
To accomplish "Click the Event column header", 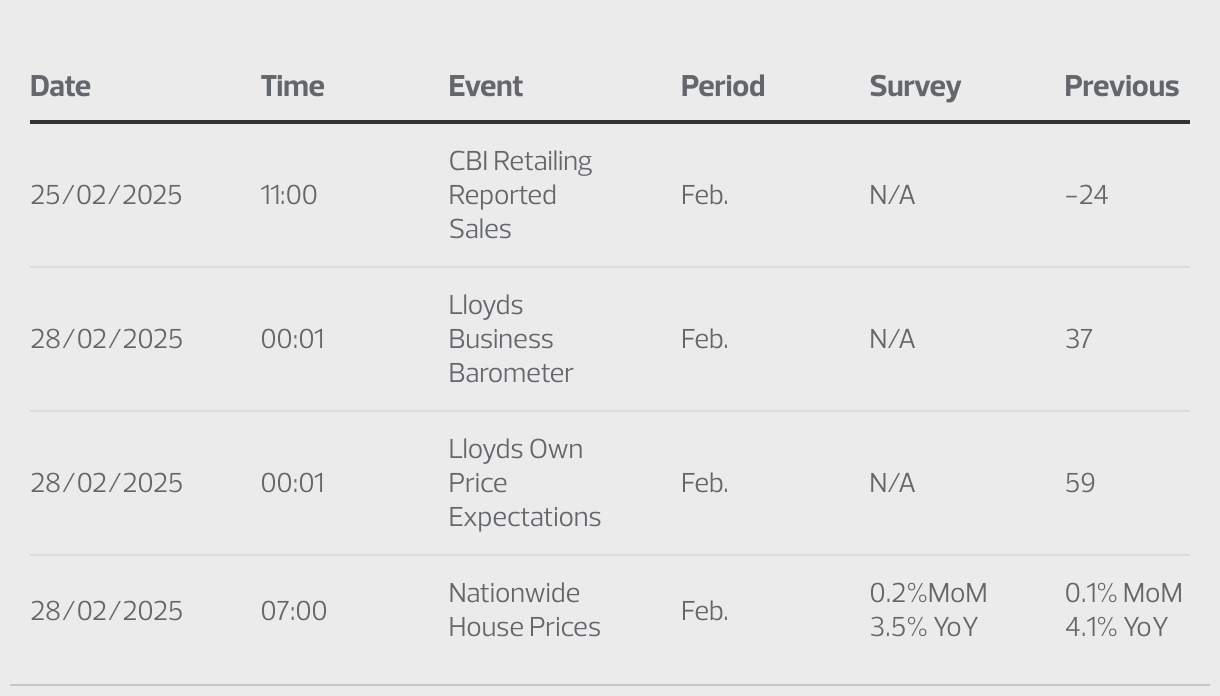I will point(485,86).
